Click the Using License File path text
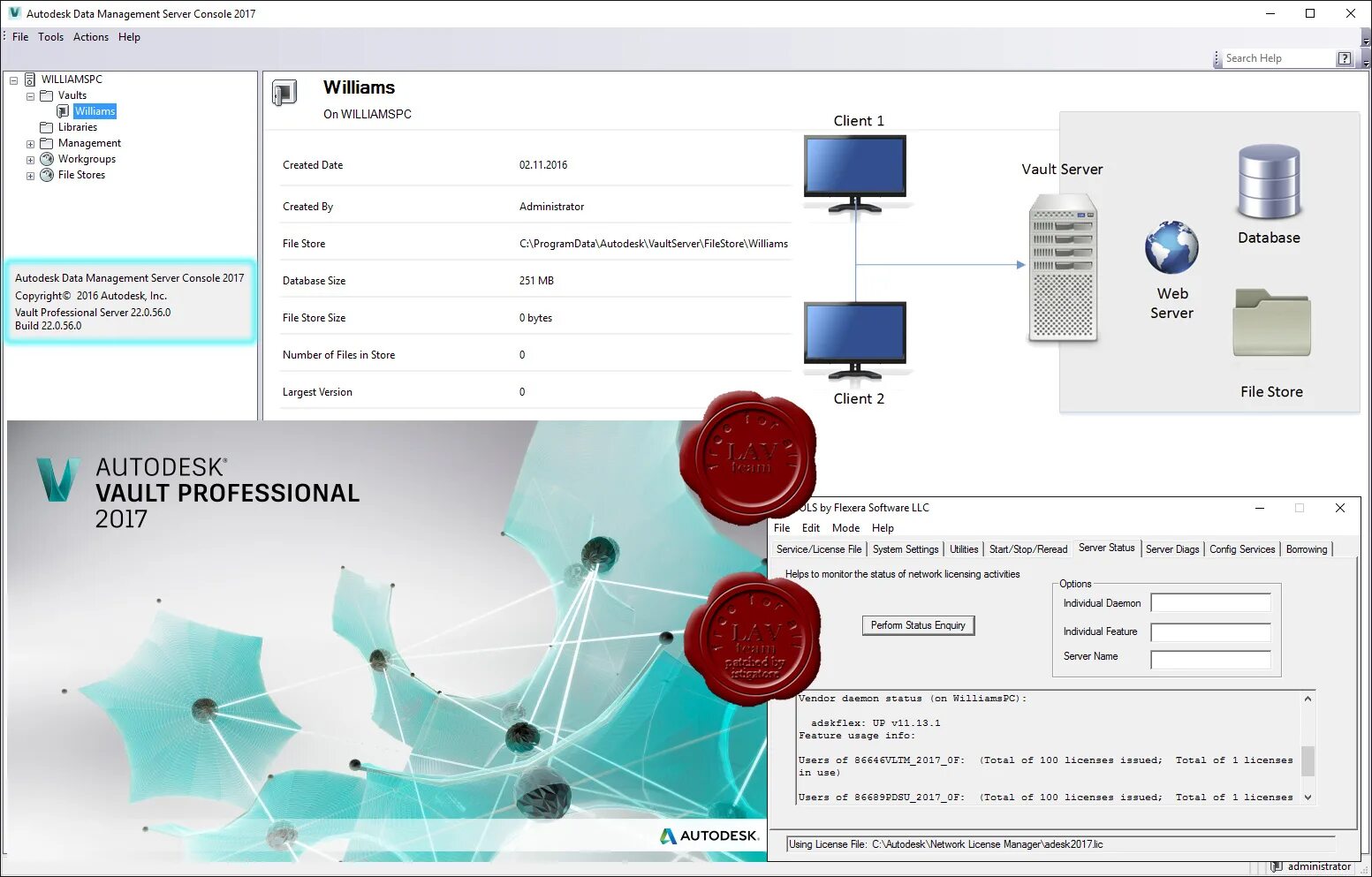This screenshot has height=877, width=1372. click(945, 844)
